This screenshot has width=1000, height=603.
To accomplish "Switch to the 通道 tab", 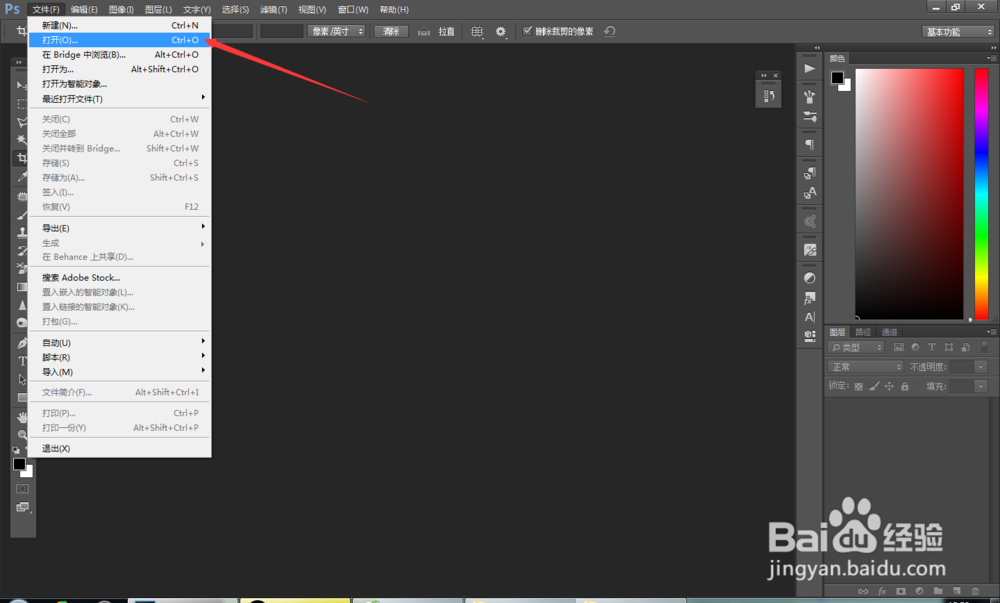I will tap(889, 332).
